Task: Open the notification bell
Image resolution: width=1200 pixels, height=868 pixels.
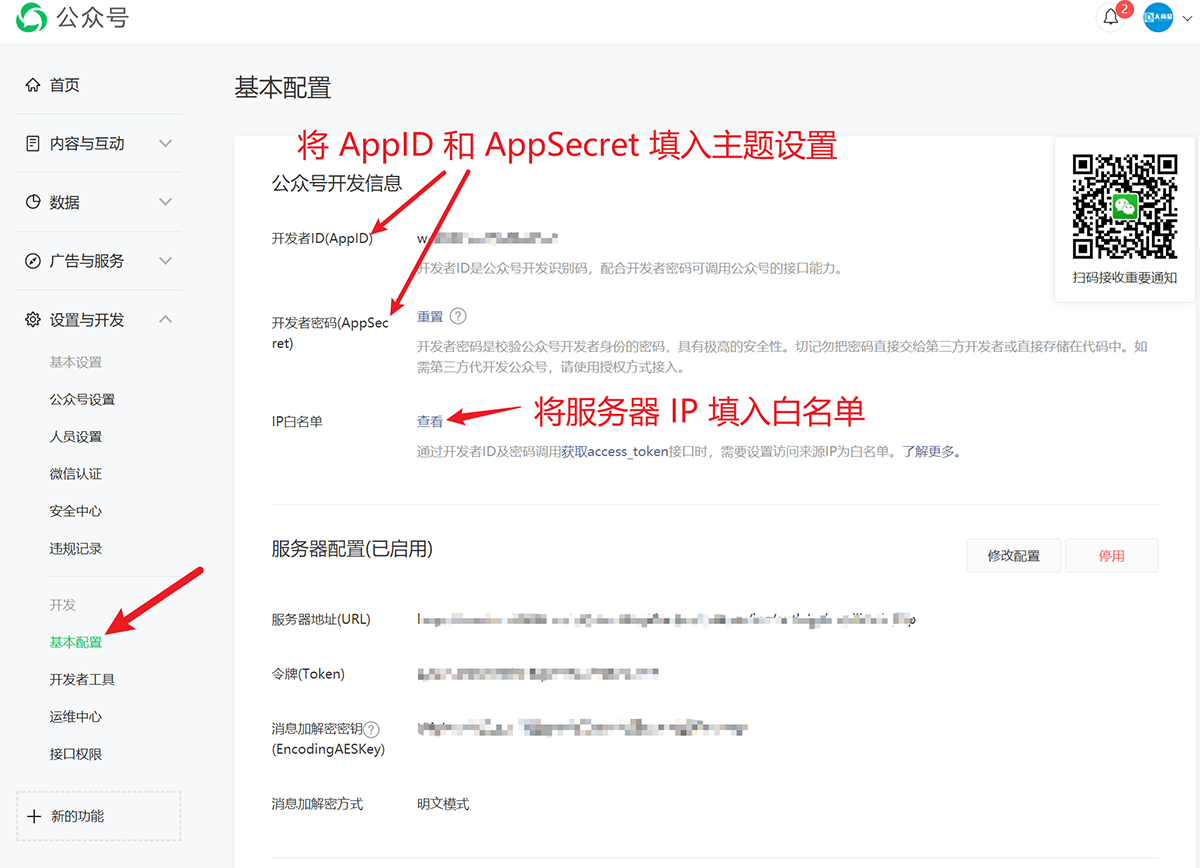Action: (x=1111, y=17)
